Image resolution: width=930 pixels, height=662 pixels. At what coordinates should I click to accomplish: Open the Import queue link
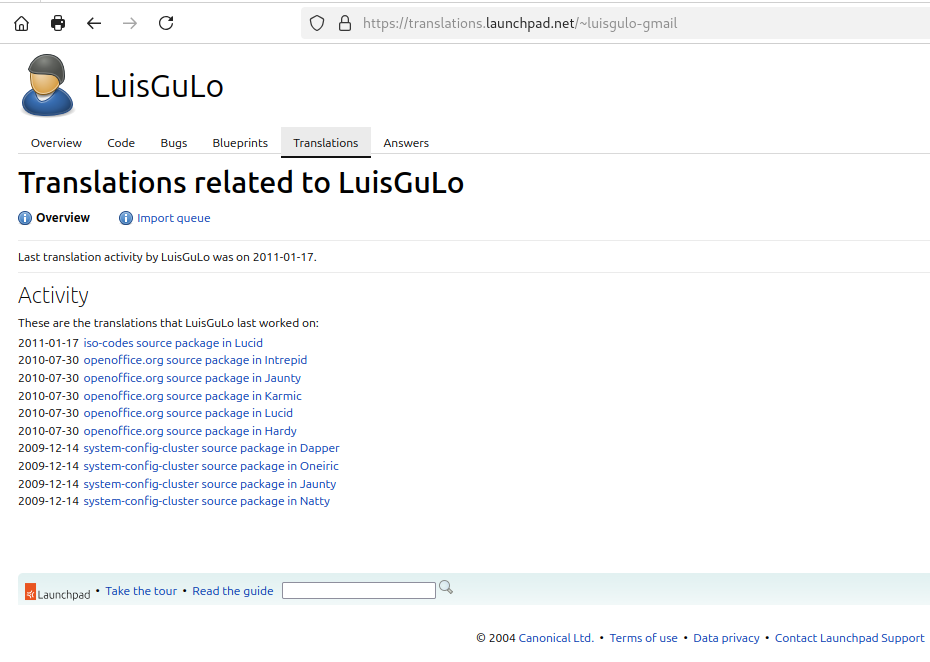click(174, 218)
